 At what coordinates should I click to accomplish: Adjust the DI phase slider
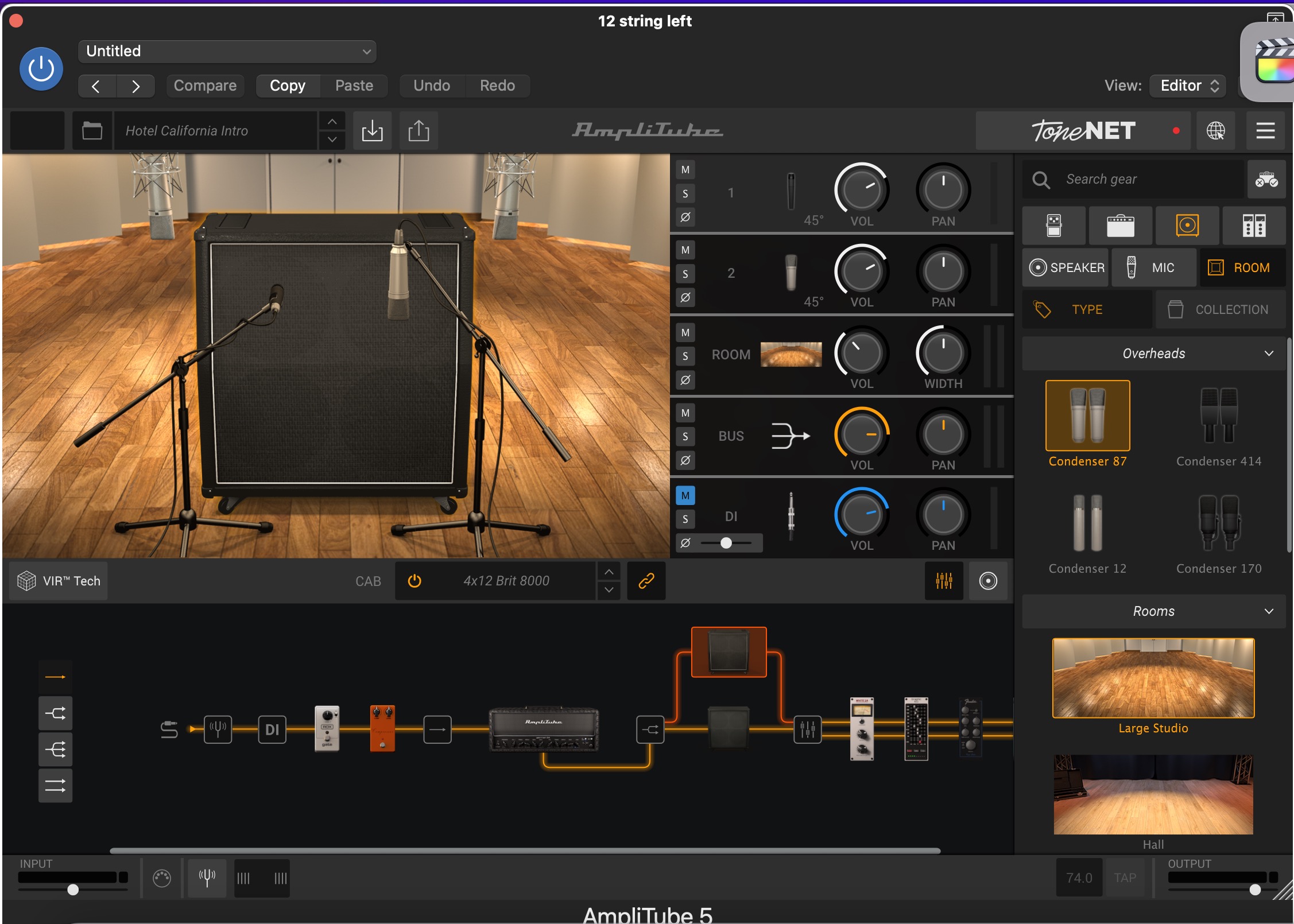(x=726, y=543)
